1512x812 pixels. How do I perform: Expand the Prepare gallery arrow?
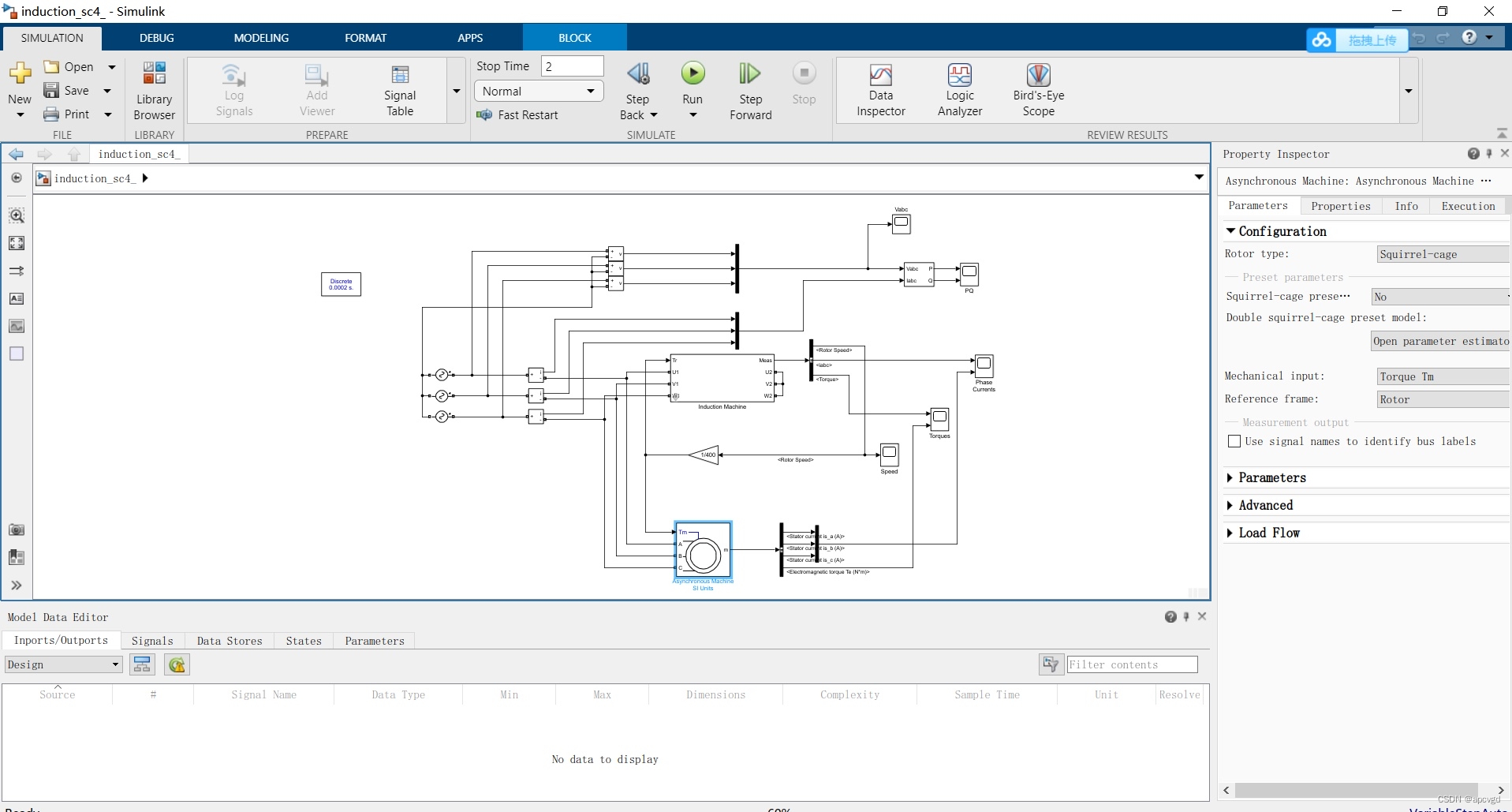[457, 91]
